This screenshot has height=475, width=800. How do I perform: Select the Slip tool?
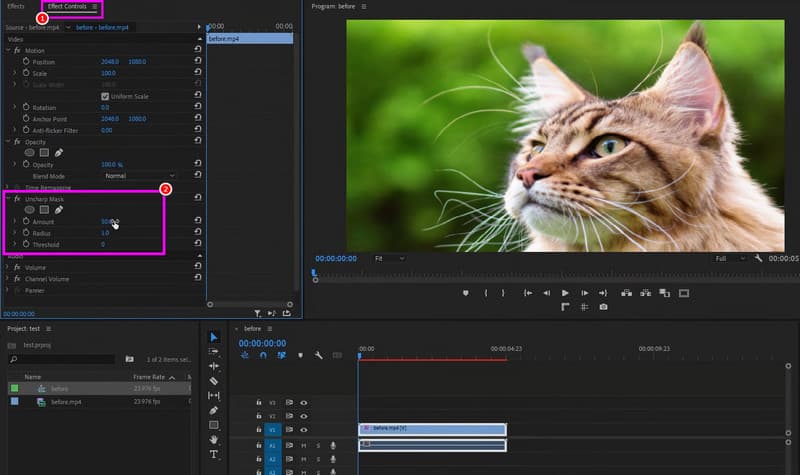(214, 395)
